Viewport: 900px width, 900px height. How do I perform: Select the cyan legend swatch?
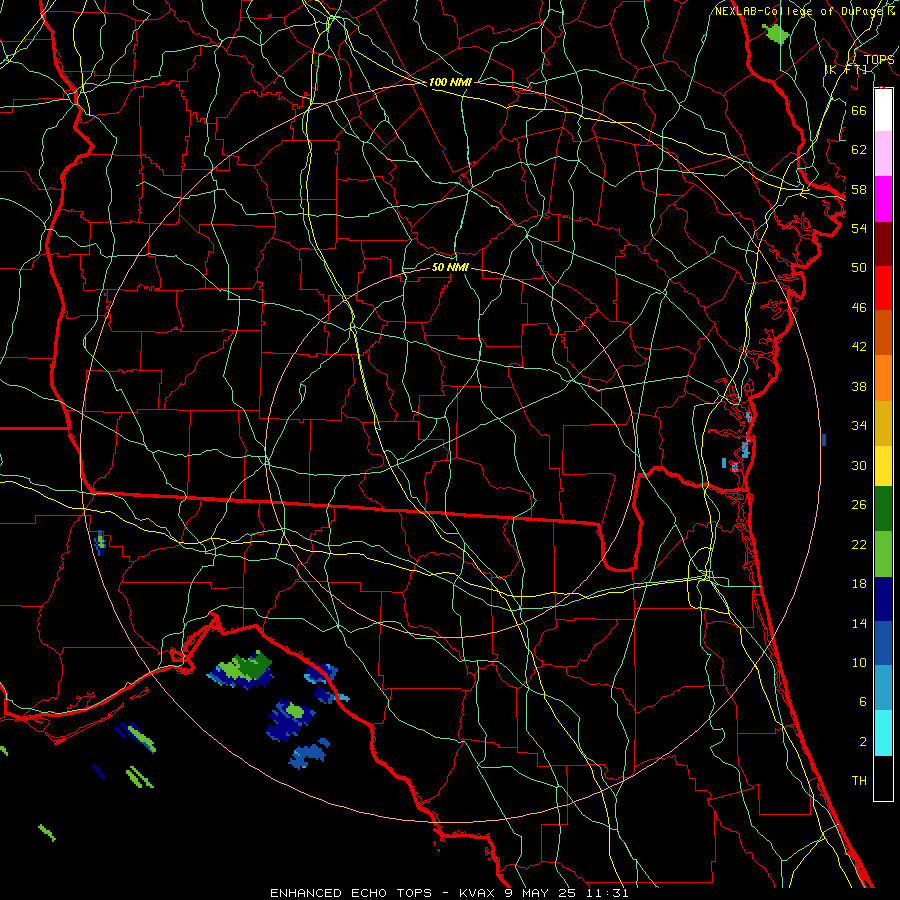(883, 733)
